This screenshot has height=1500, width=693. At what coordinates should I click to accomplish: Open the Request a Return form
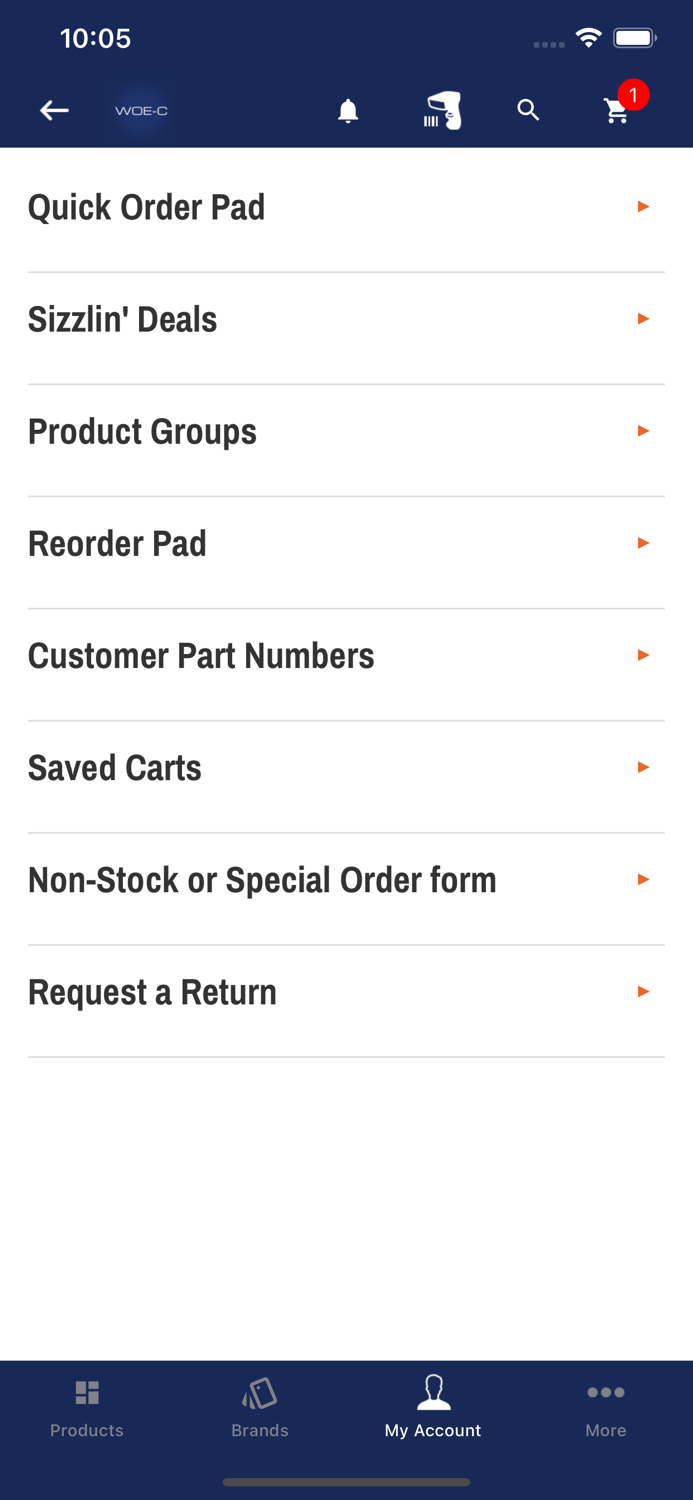click(152, 991)
